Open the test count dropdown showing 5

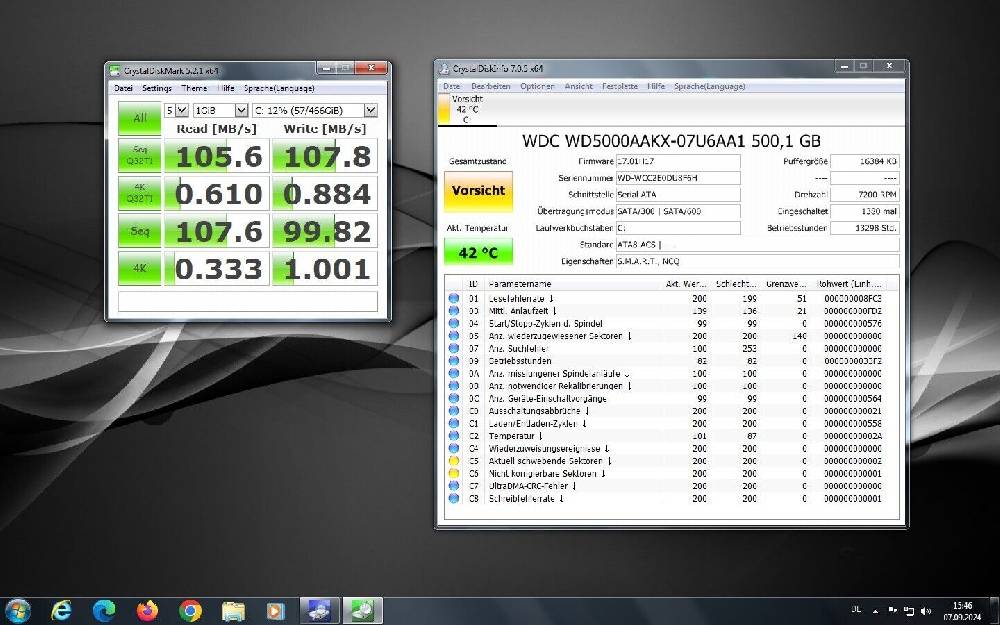(x=176, y=110)
